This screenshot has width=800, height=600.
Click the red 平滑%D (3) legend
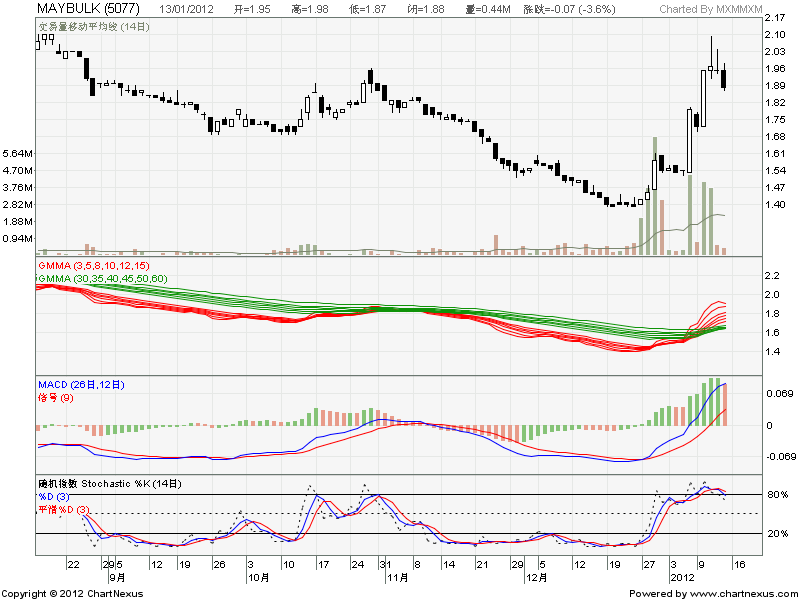click(x=64, y=510)
